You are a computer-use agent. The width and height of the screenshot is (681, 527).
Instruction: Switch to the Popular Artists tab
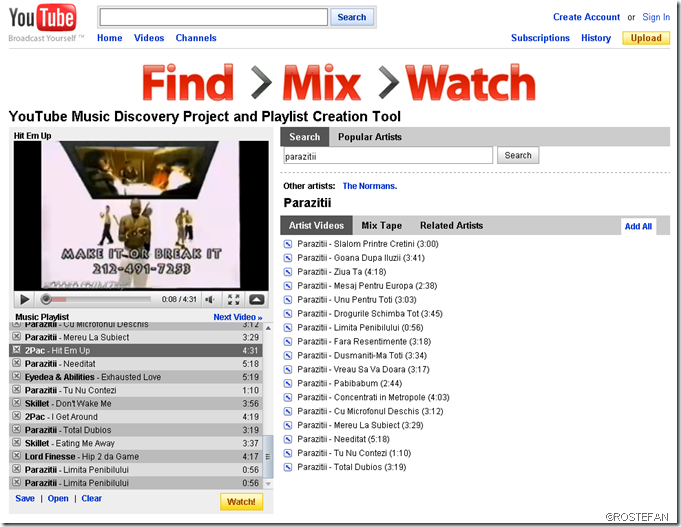coord(370,137)
